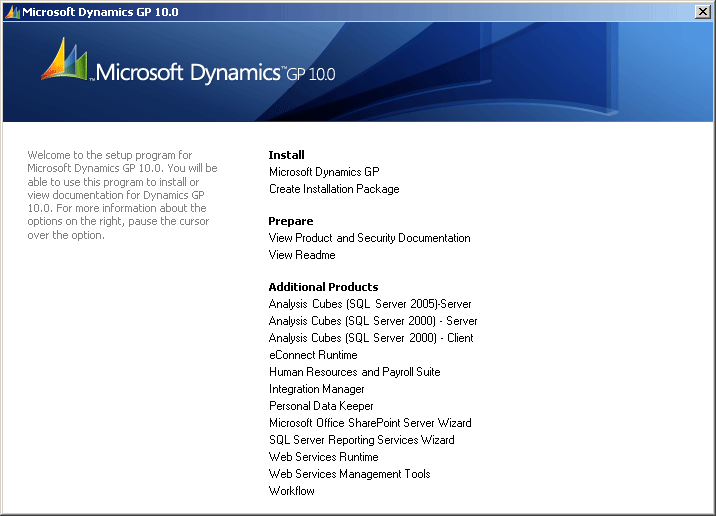
Task: Choose Human Resources and Payroll Suite
Action: tap(355, 372)
